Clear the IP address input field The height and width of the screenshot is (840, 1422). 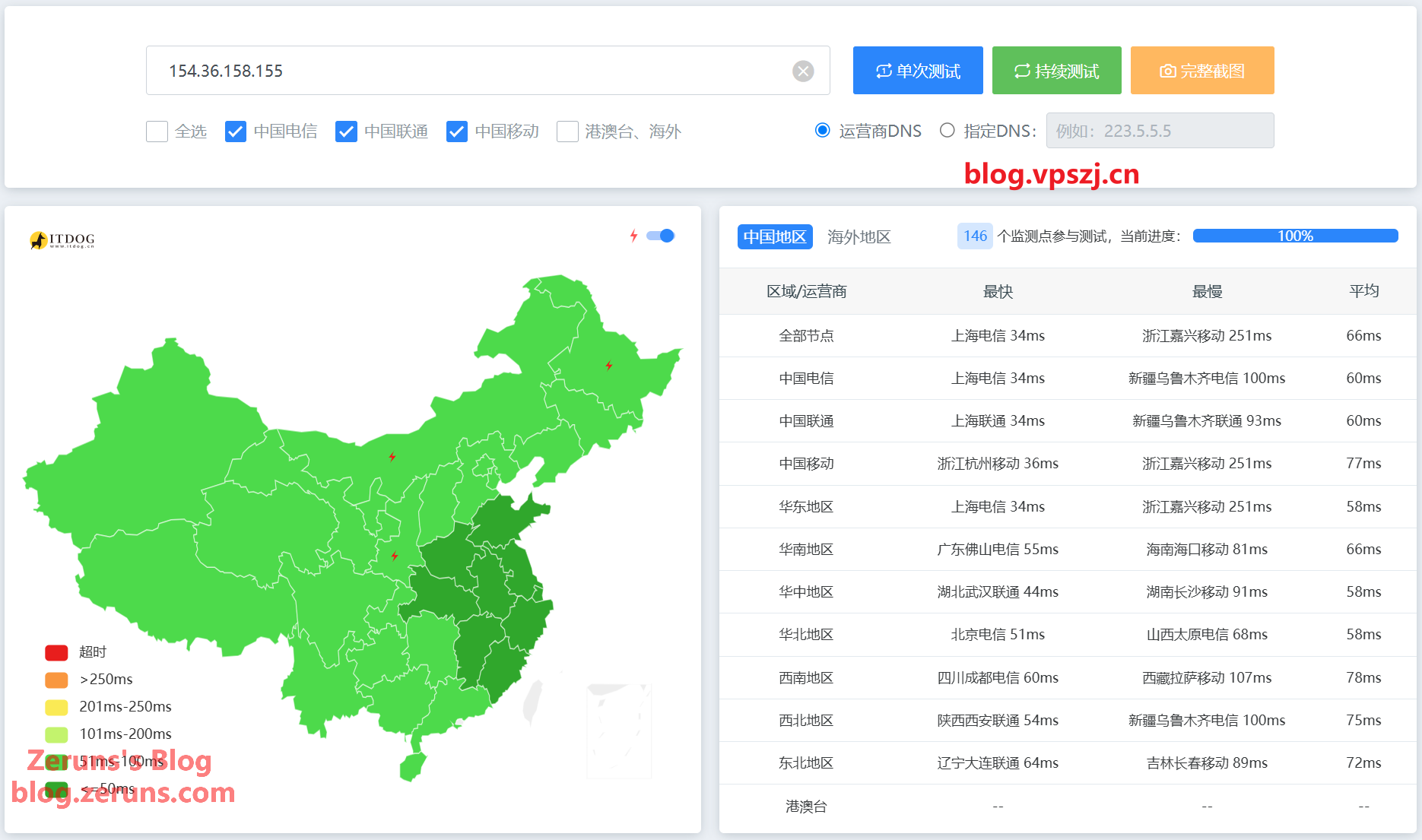click(x=803, y=71)
